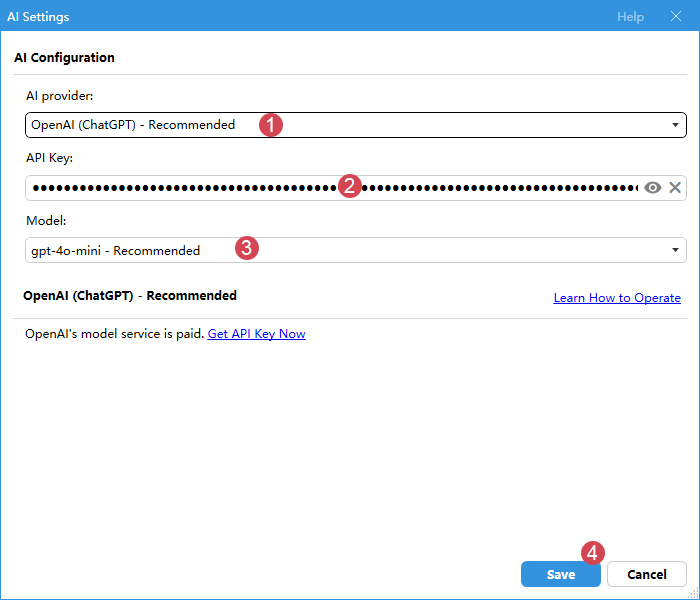Screen dimensions: 700x600
Task: Save the AI configuration
Action: point(561,574)
